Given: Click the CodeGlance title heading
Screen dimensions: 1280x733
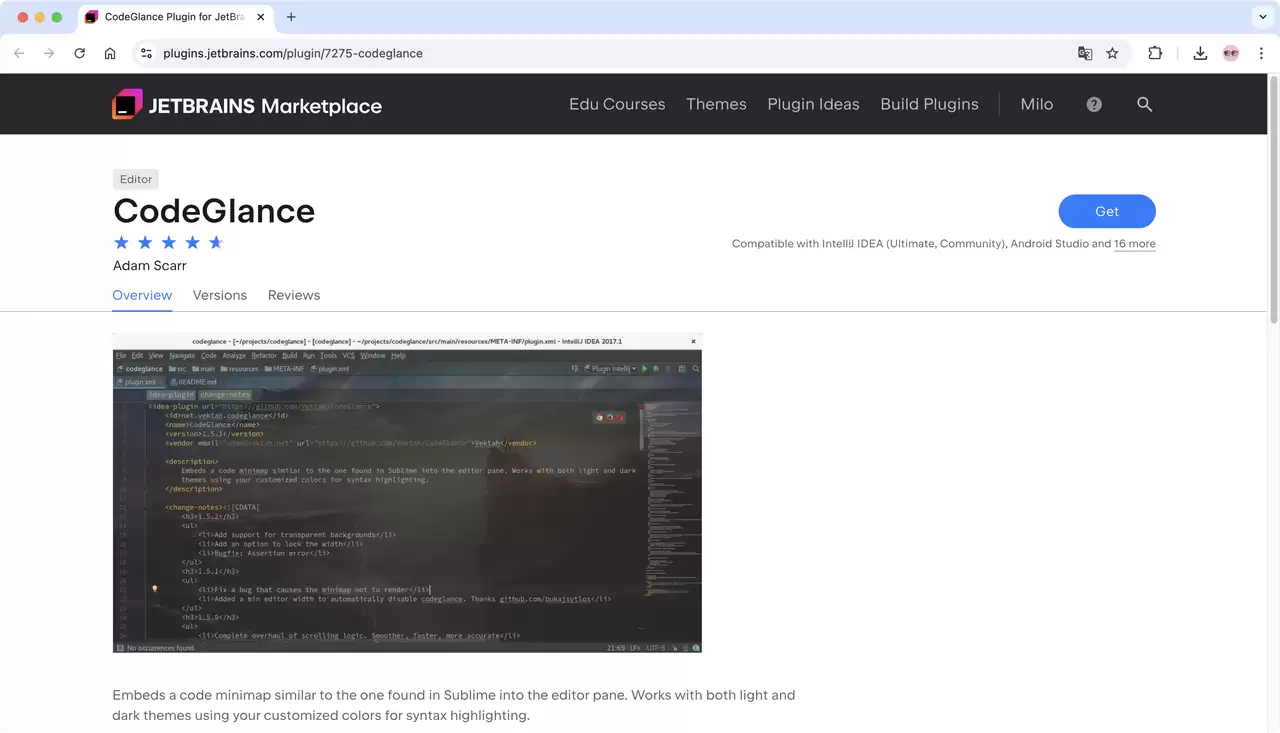Looking at the screenshot, I should pos(214,211).
